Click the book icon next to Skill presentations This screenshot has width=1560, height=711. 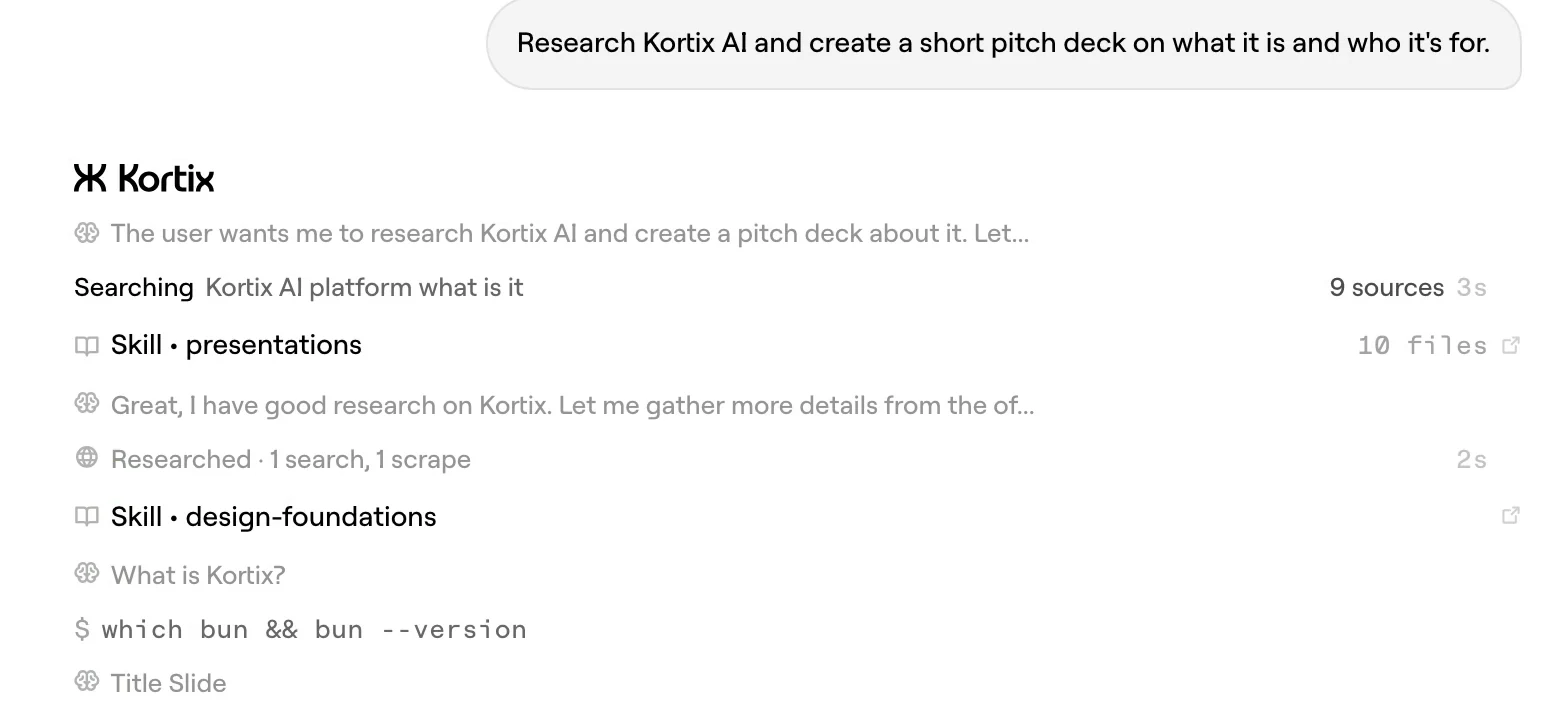click(x=87, y=346)
